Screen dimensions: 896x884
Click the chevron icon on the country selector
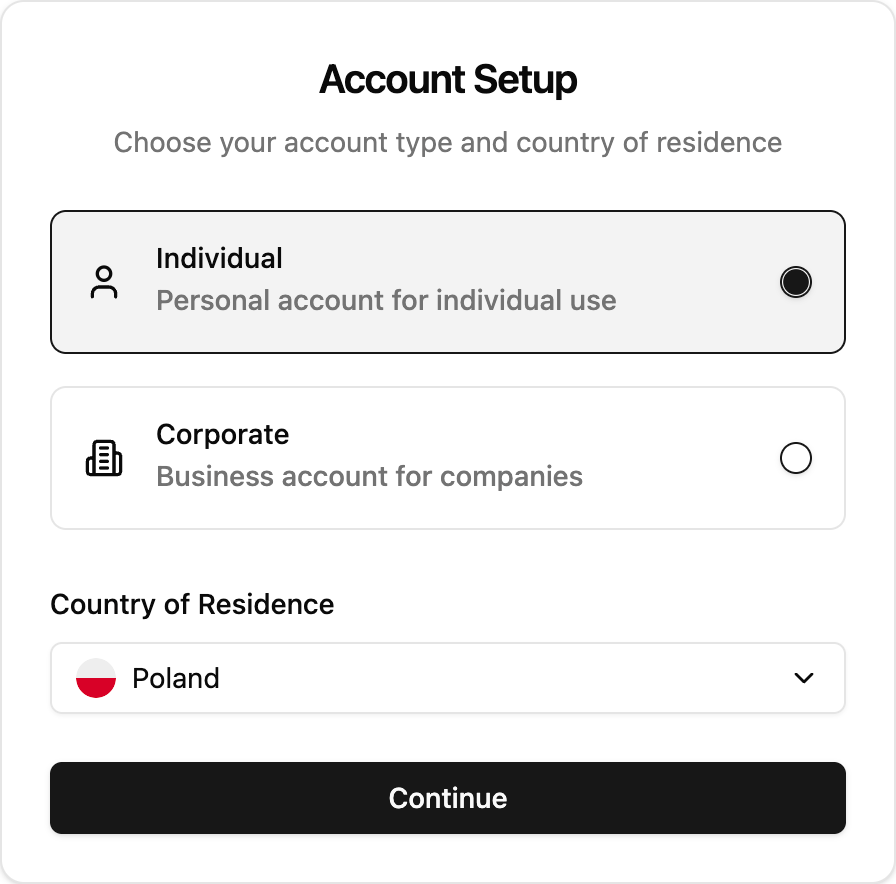[802, 678]
